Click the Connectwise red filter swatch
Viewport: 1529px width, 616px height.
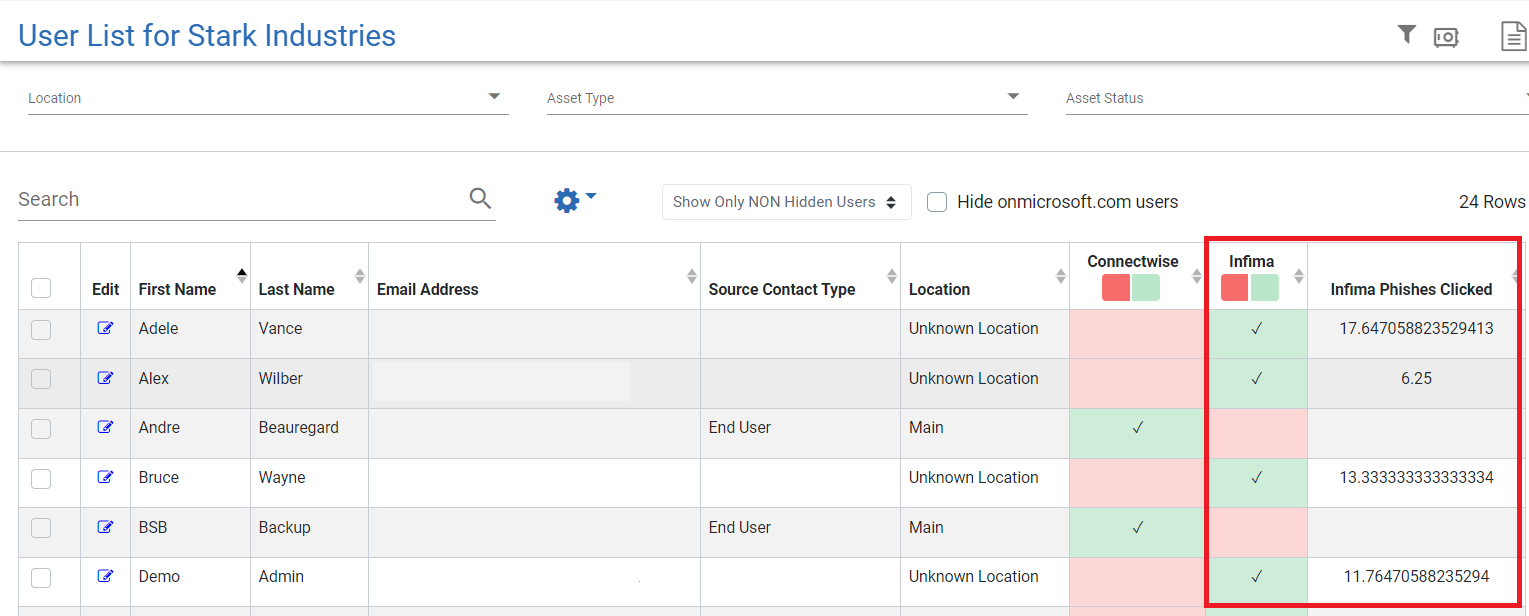[x=1116, y=288]
